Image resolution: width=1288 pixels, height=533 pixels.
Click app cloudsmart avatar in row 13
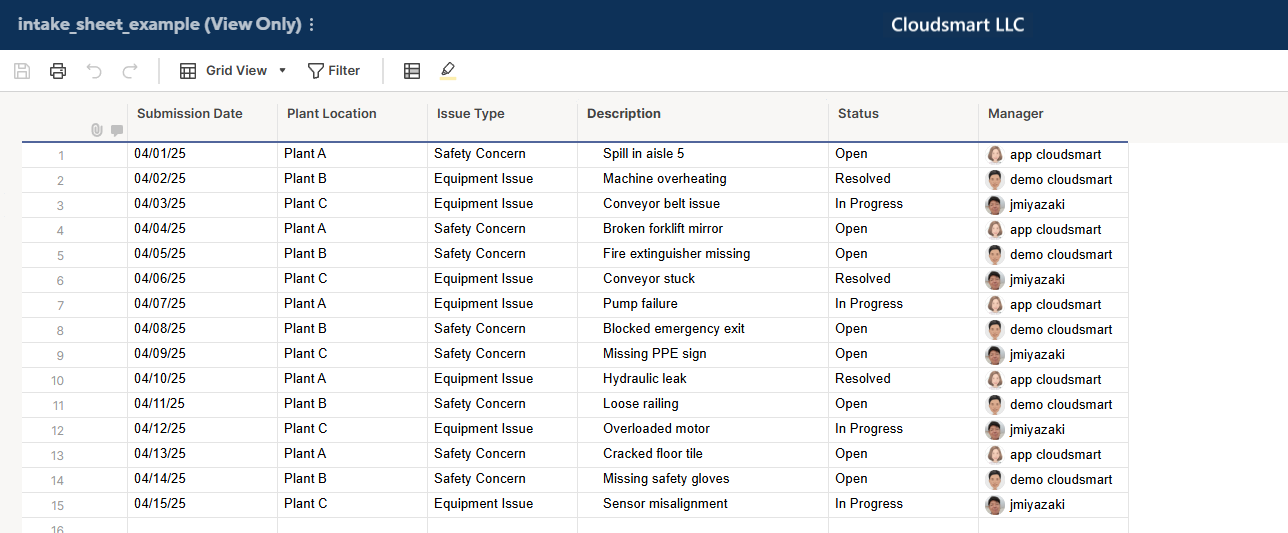pos(995,455)
